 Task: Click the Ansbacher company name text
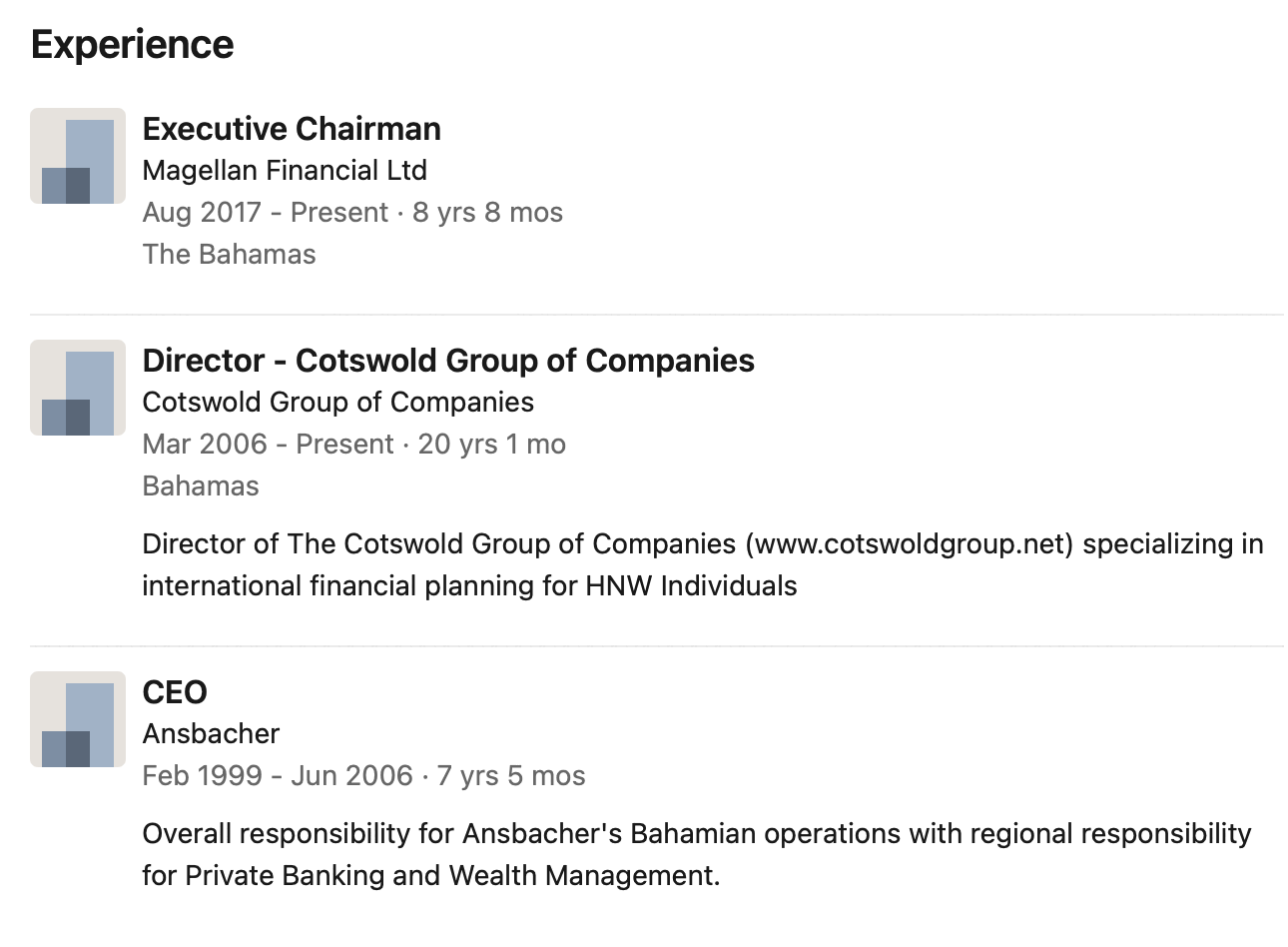click(211, 734)
